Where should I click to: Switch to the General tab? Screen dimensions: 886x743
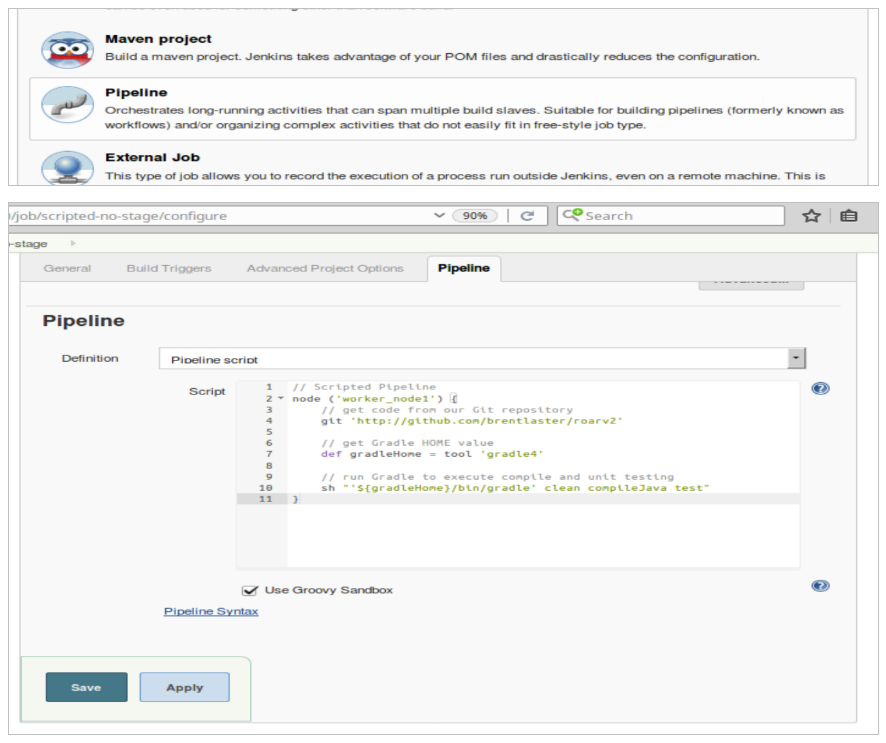pos(67,268)
